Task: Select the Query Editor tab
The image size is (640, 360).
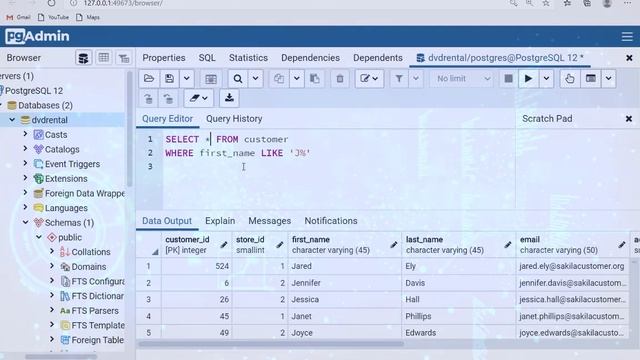Action: (x=167, y=119)
